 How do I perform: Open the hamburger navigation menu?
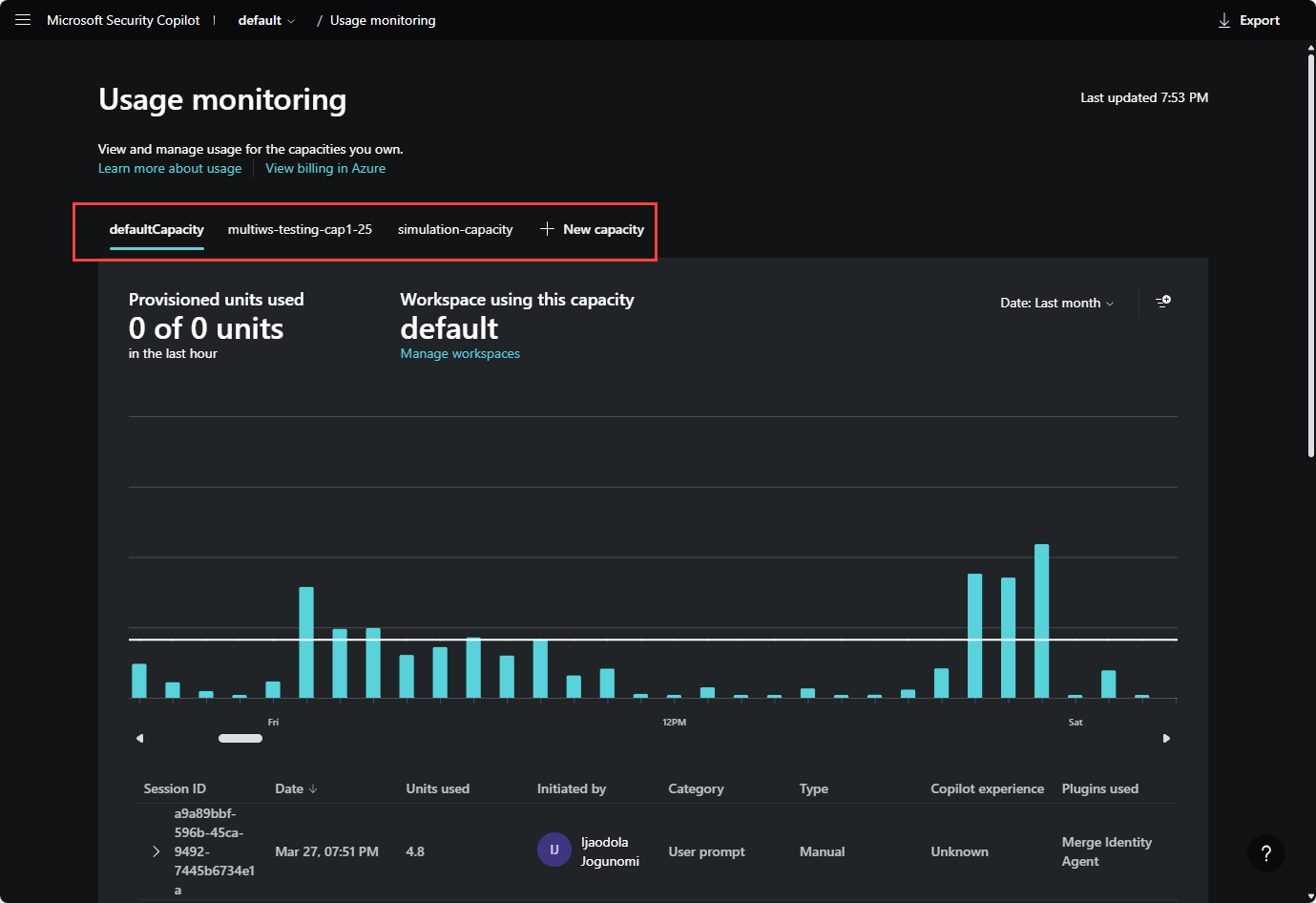[23, 20]
